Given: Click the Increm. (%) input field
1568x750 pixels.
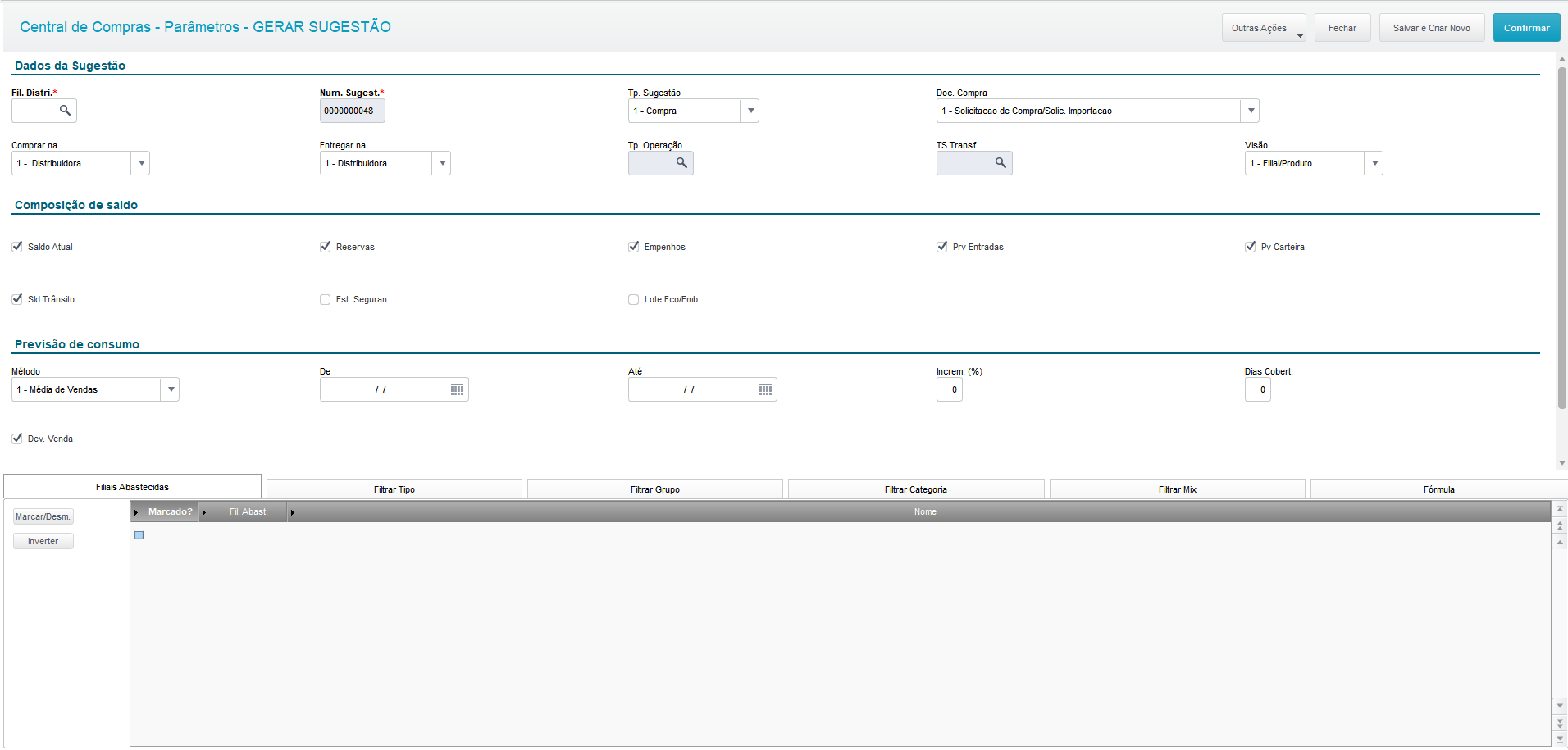Looking at the screenshot, I should click(949, 389).
